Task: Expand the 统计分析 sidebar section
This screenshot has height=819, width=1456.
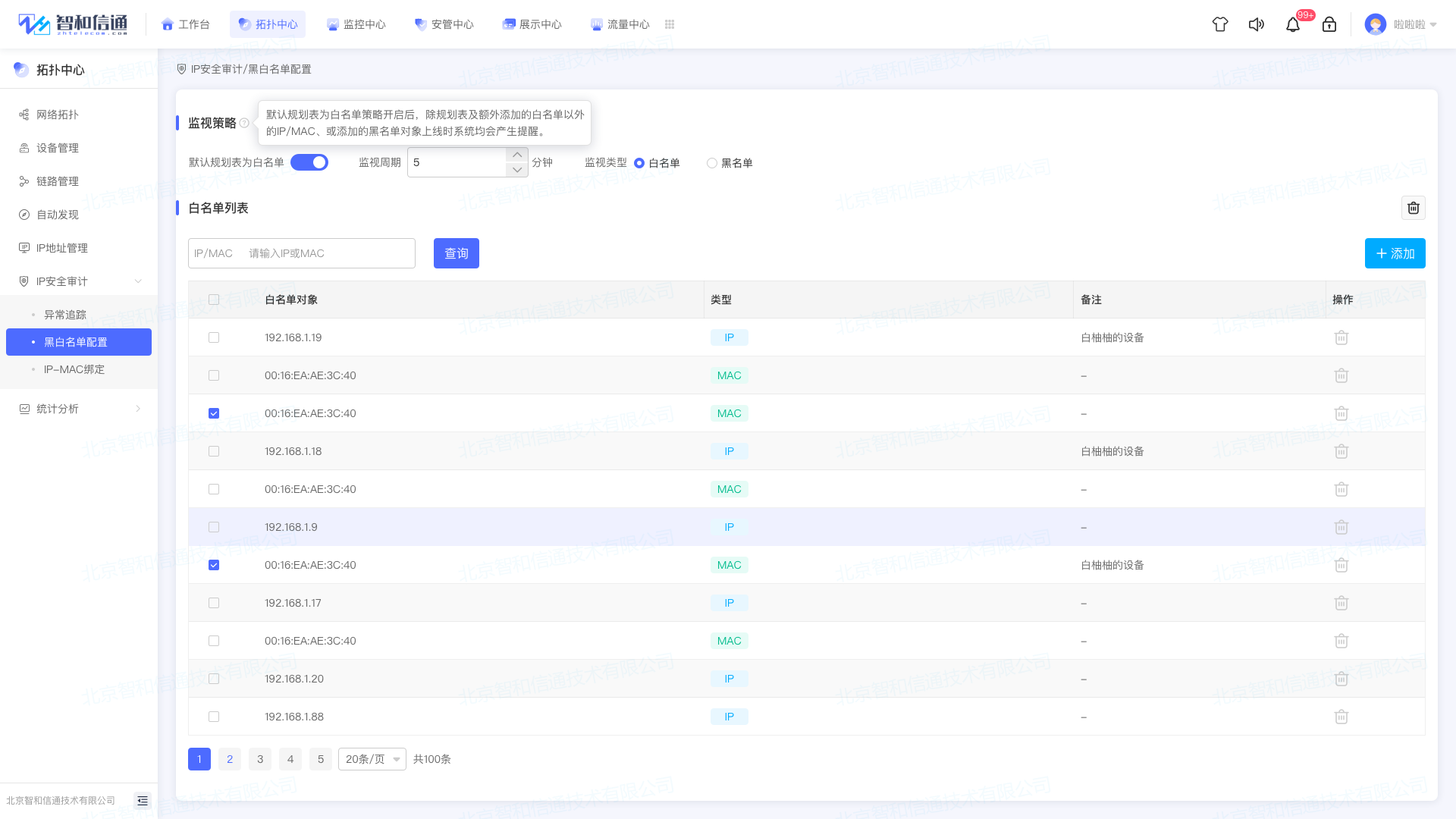Action: [x=57, y=409]
